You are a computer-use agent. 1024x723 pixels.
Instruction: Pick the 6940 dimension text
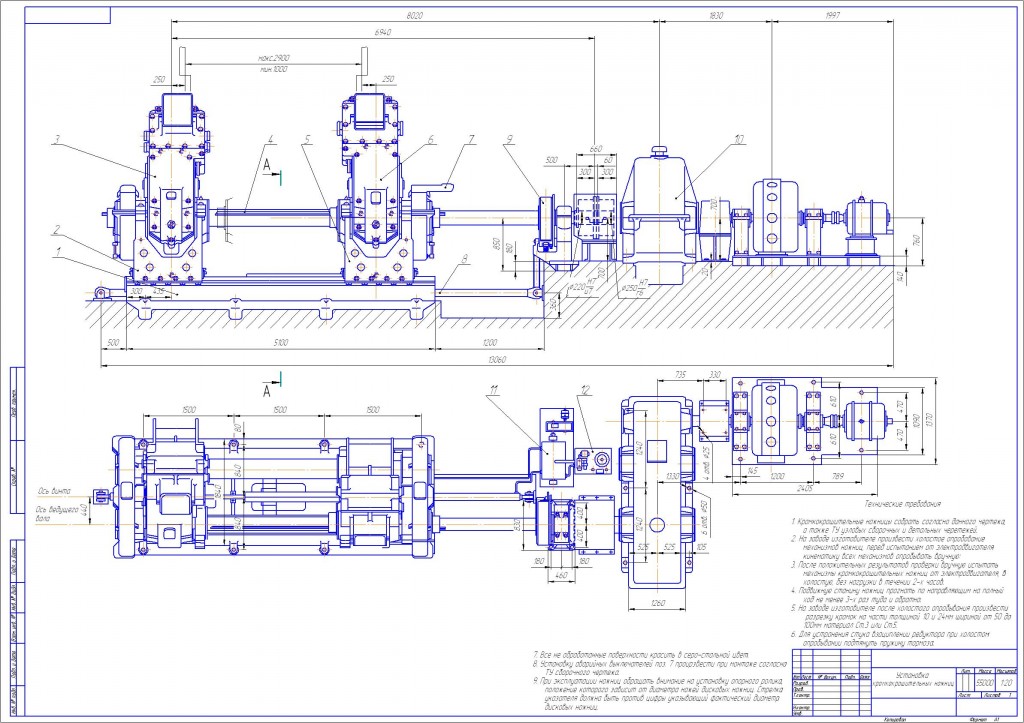[x=383, y=32]
